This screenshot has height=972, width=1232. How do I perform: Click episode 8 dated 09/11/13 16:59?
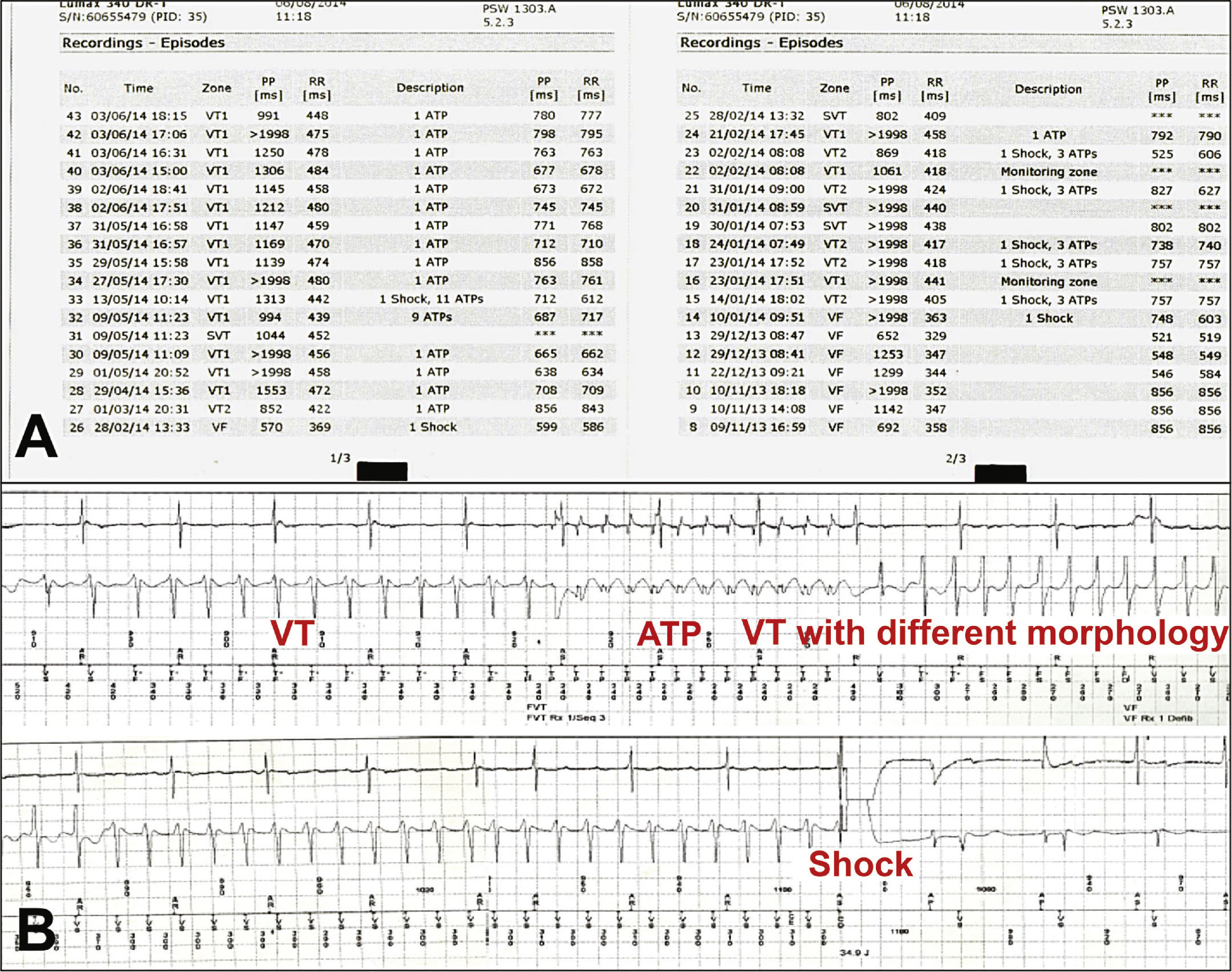click(757, 428)
